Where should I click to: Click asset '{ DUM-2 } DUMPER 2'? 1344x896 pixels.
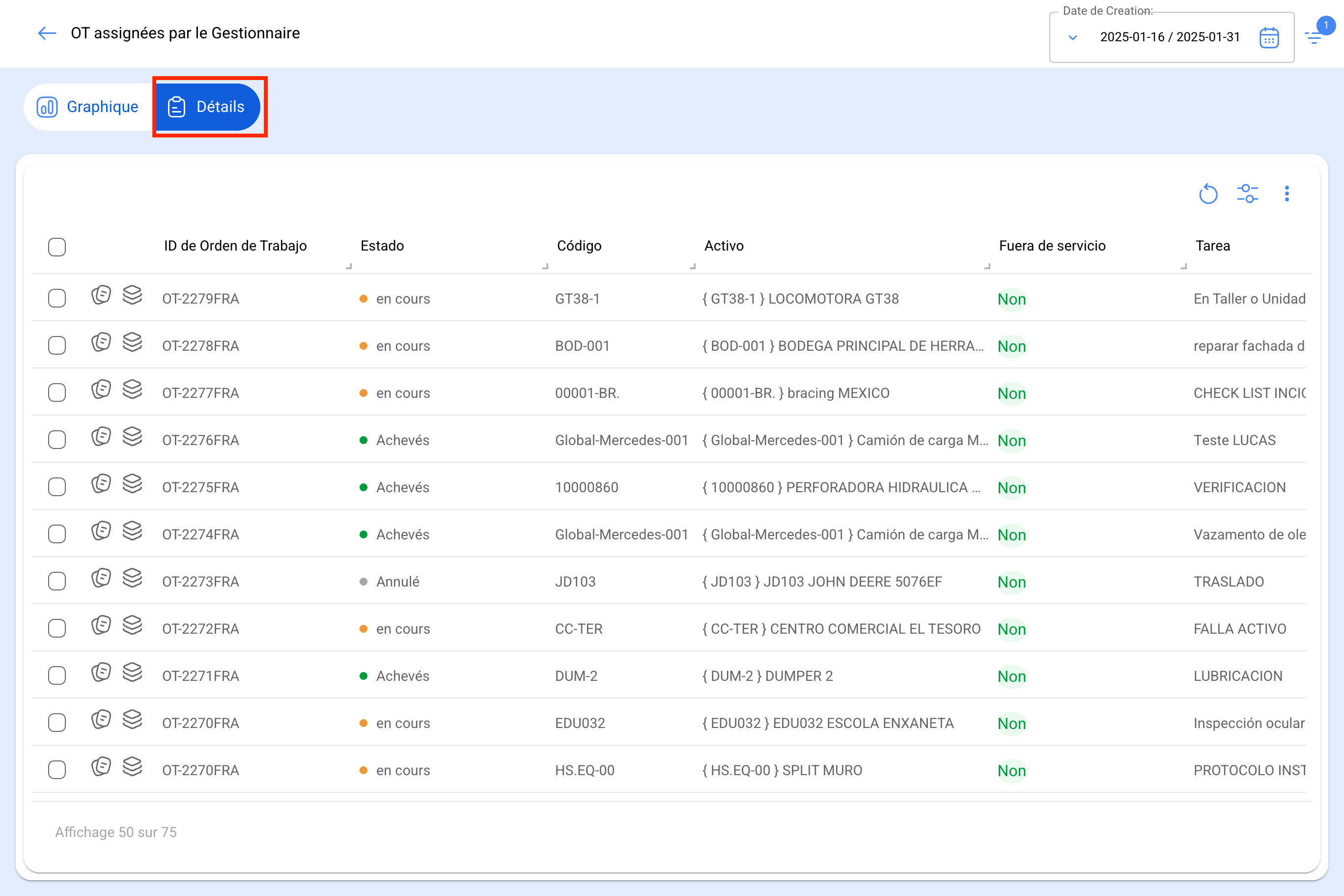(767, 676)
